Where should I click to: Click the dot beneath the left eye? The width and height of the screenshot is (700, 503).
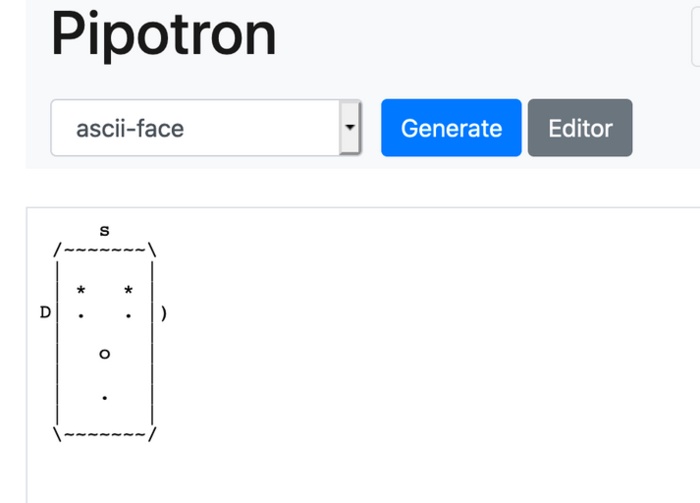pos(81,316)
